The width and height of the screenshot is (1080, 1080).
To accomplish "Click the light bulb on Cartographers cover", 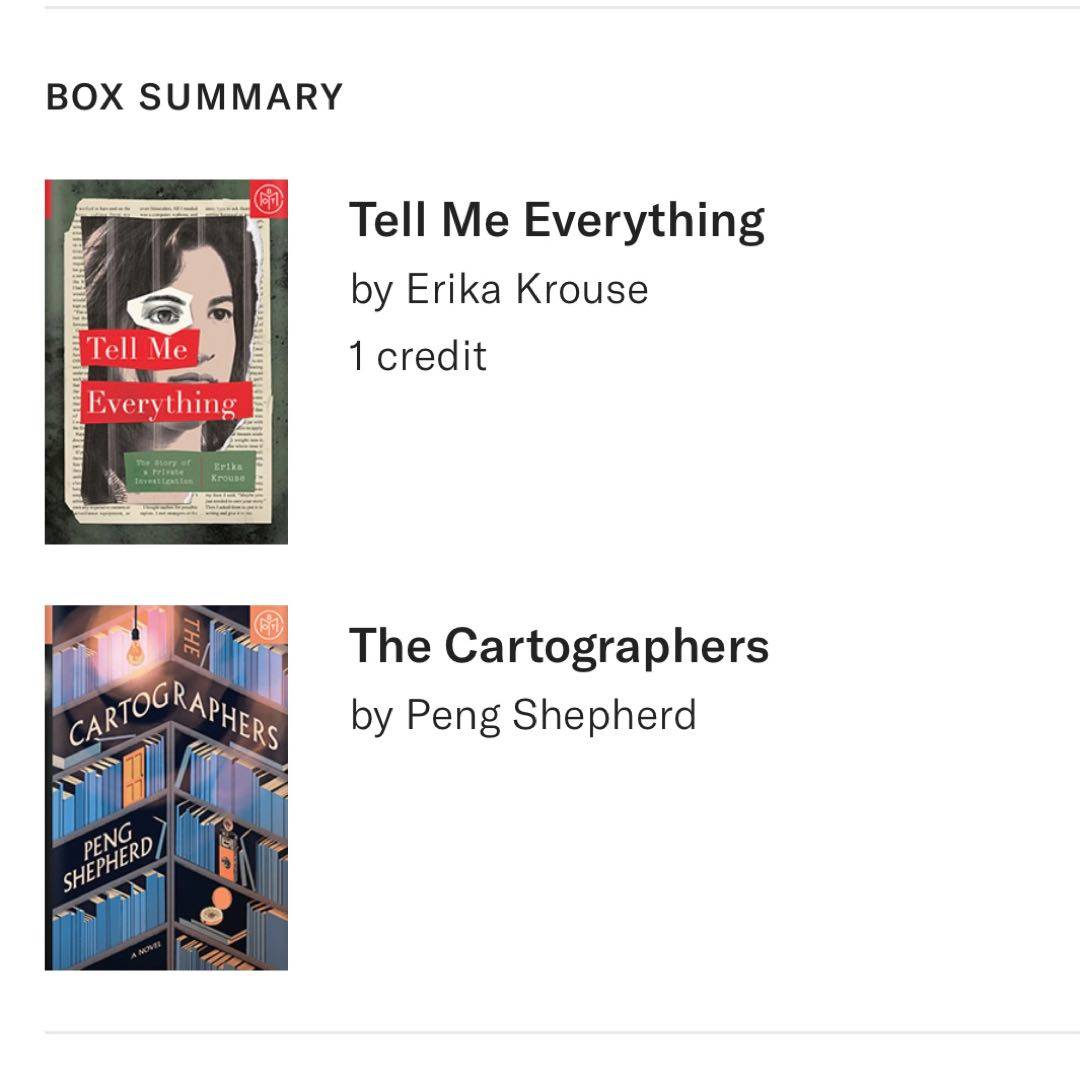I will tap(135, 650).
